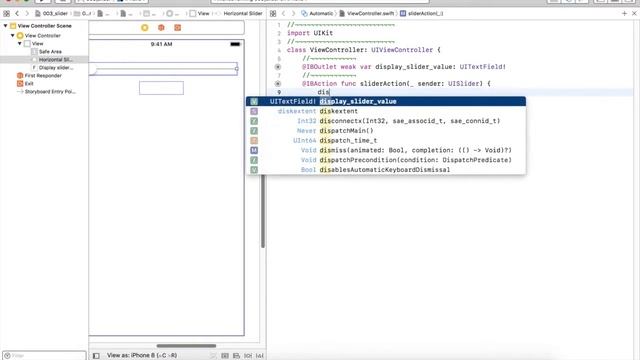Select sliderAction(_:) in assistant jump bar
Image resolution: width=640 pixels, height=360 pixels.
click(422, 13)
